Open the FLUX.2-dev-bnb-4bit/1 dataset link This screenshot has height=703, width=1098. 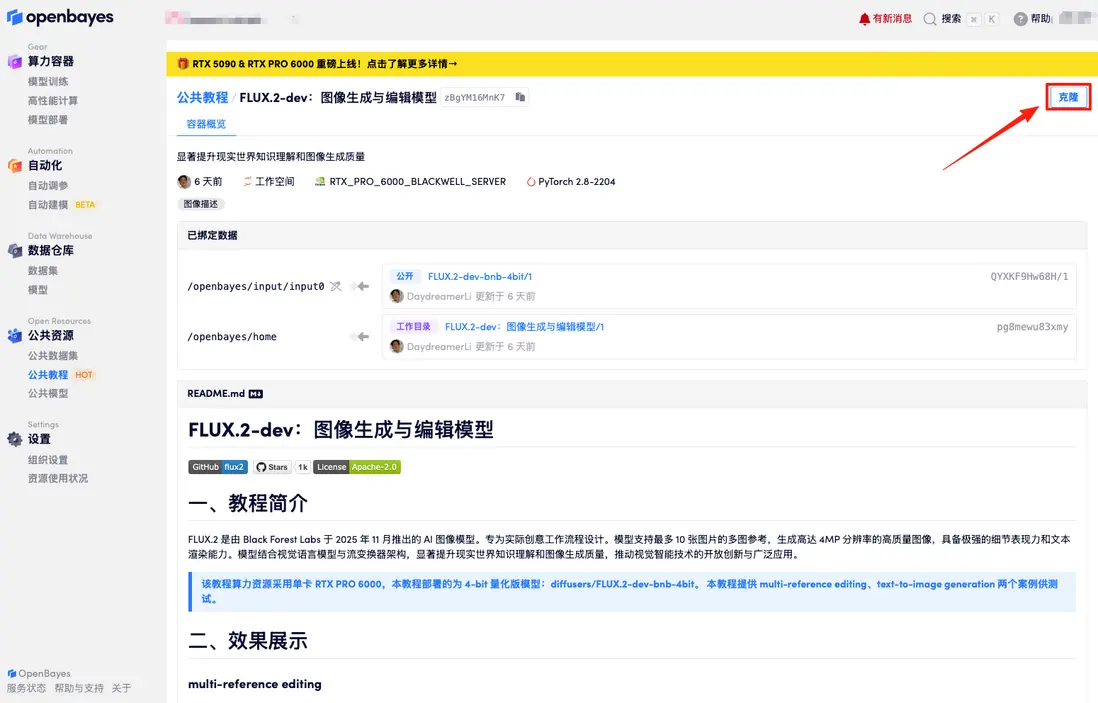(x=480, y=277)
